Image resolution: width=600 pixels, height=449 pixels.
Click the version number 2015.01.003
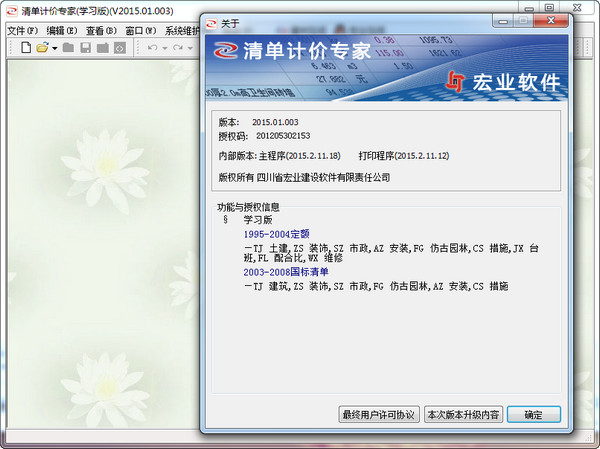click(275, 122)
